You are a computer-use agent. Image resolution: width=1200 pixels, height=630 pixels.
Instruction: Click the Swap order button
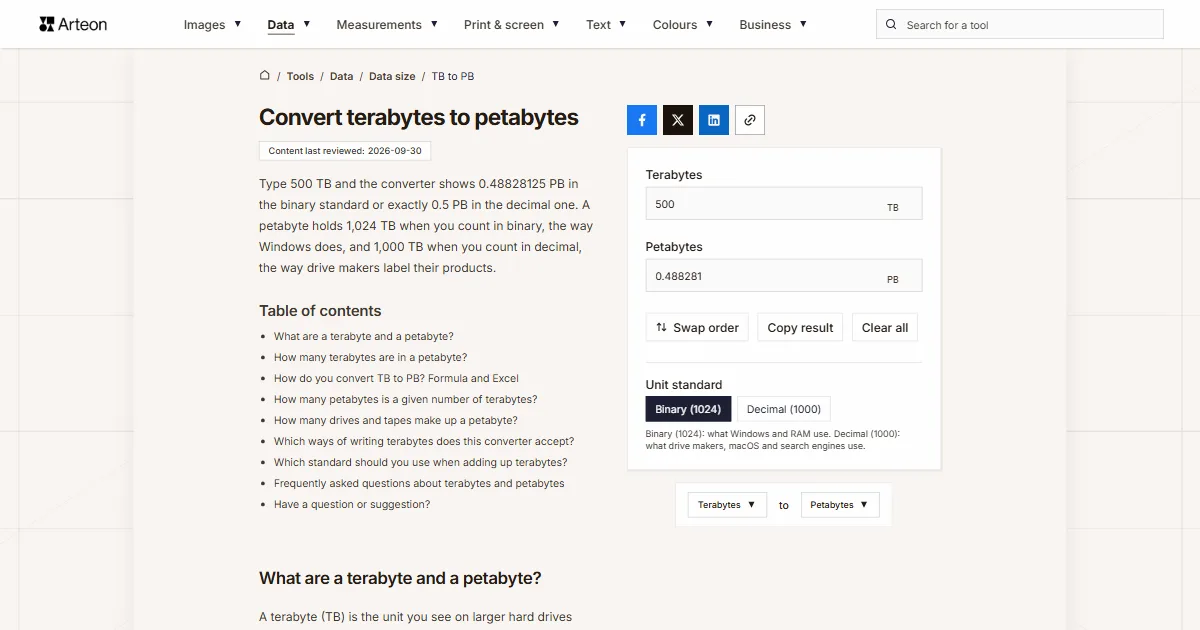[697, 328]
